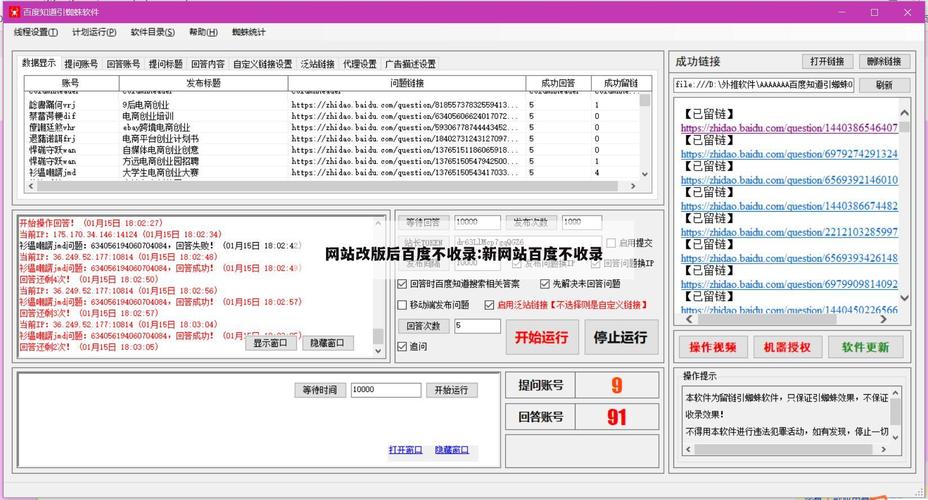Click small 开始运行 button beside wait time
The height and width of the screenshot is (500, 928).
[452, 390]
